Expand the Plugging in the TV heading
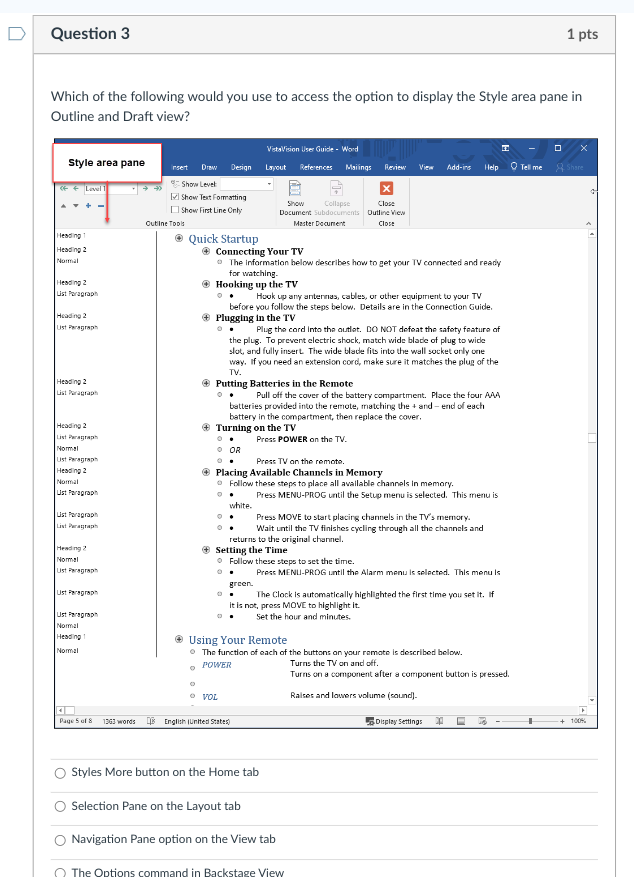Viewport: 634px width, 877px height. (206, 317)
